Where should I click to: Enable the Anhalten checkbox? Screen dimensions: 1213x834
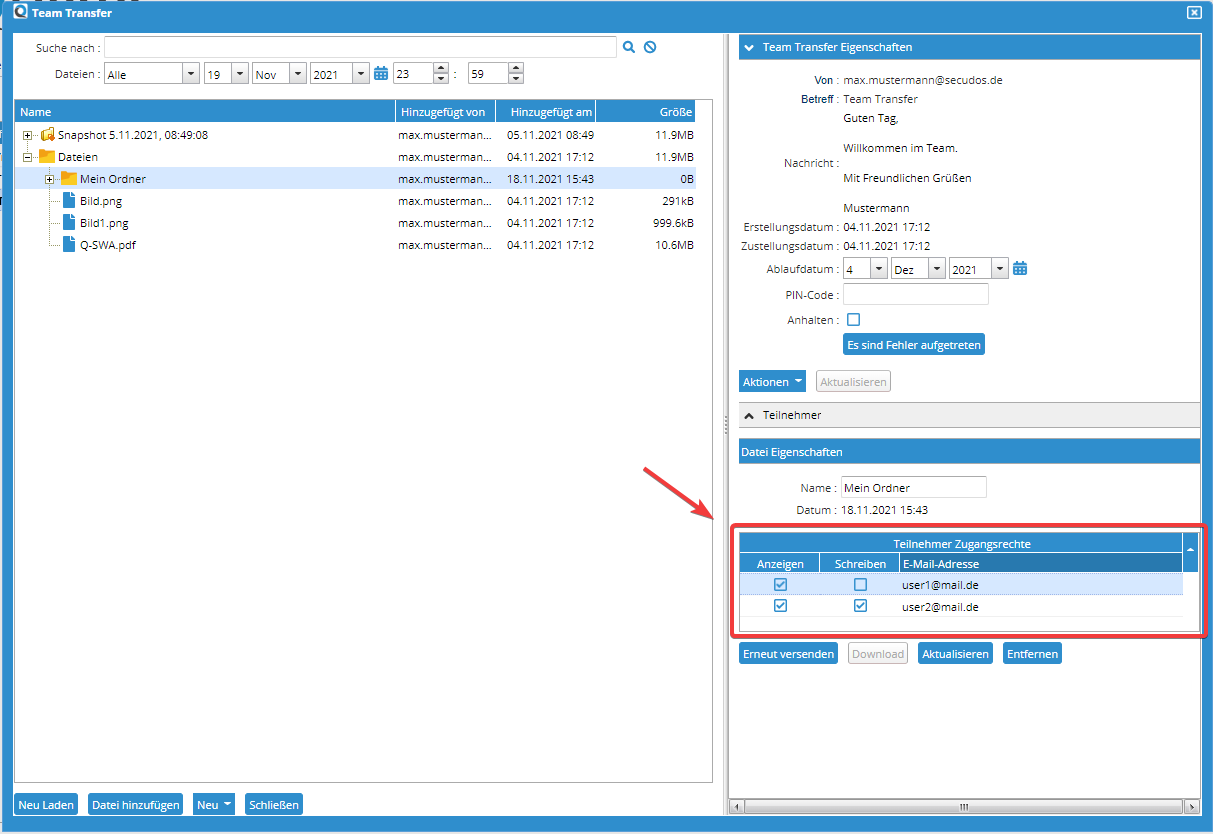point(853,320)
